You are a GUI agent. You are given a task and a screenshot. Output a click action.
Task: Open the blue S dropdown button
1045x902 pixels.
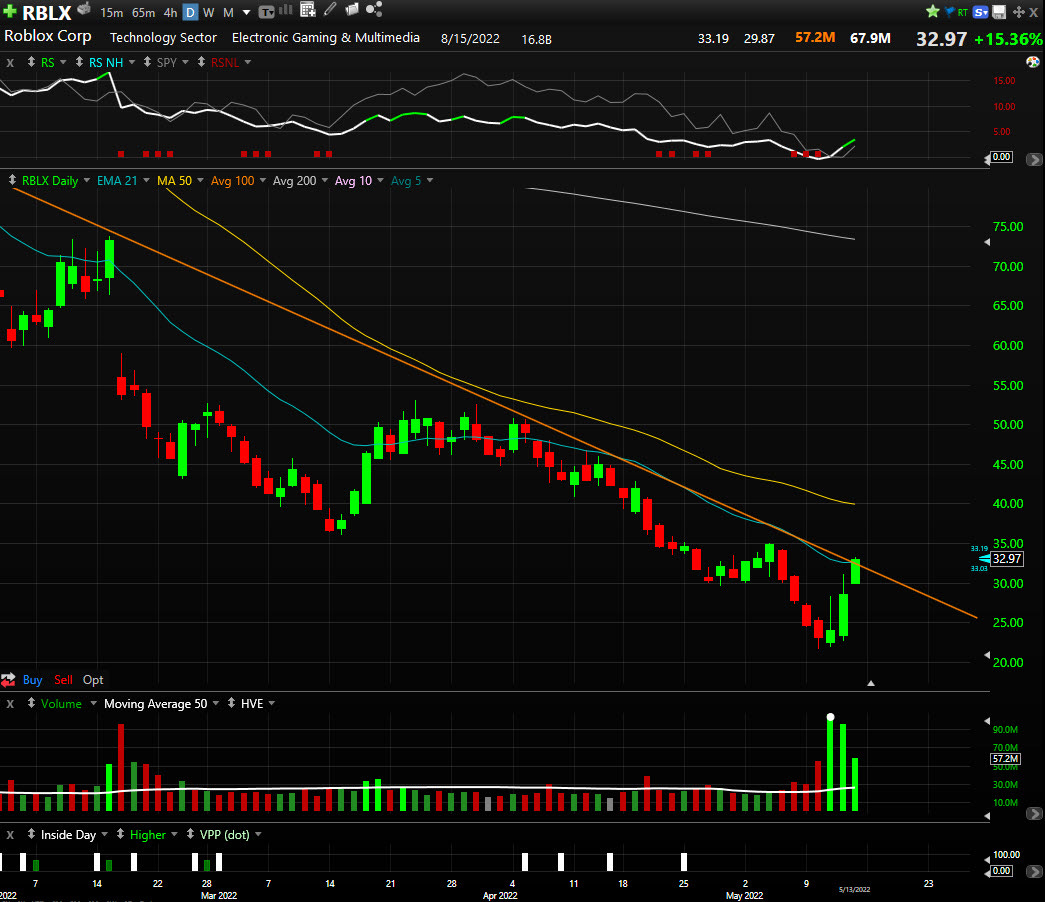(980, 12)
